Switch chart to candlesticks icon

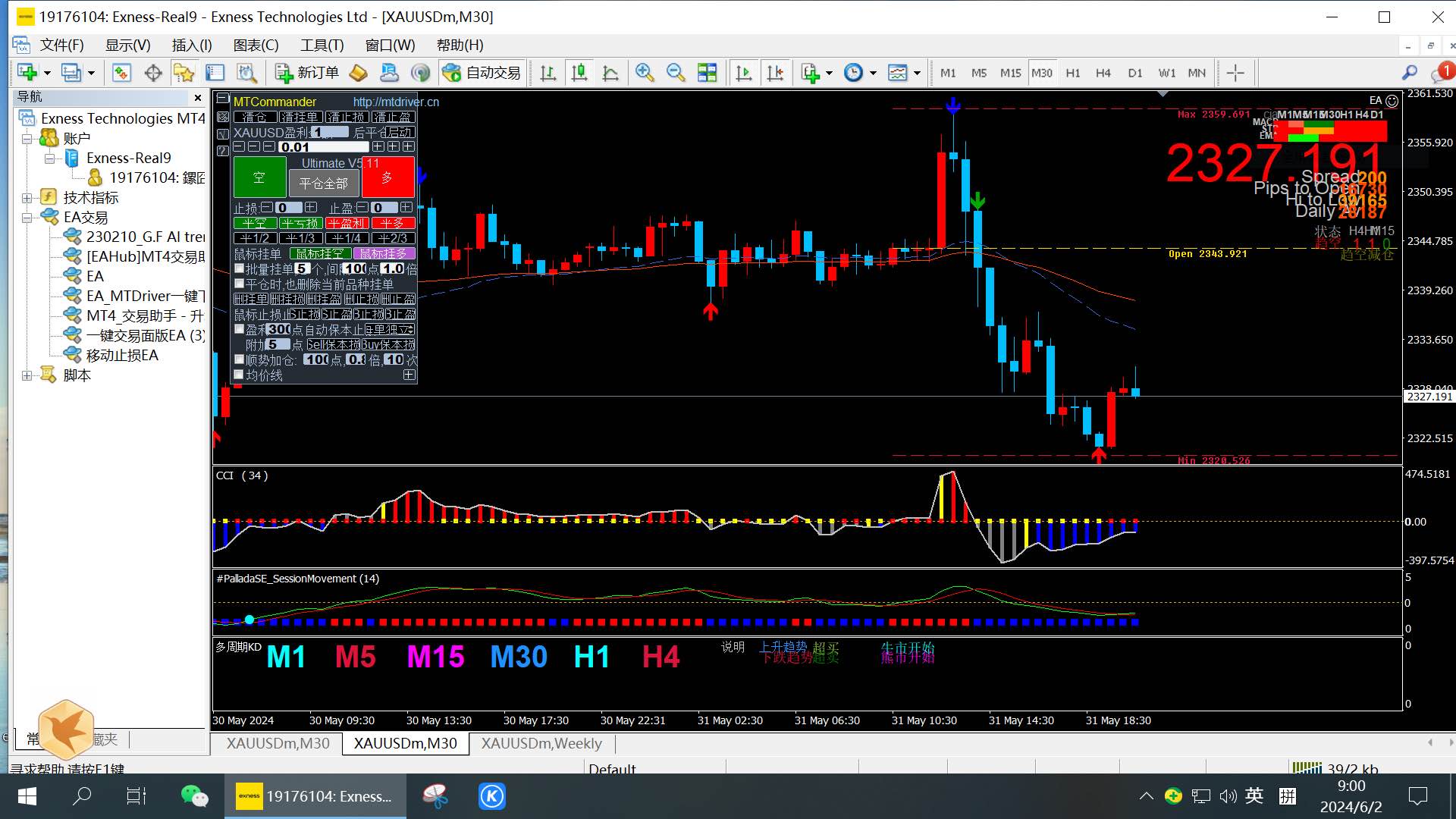[x=579, y=73]
